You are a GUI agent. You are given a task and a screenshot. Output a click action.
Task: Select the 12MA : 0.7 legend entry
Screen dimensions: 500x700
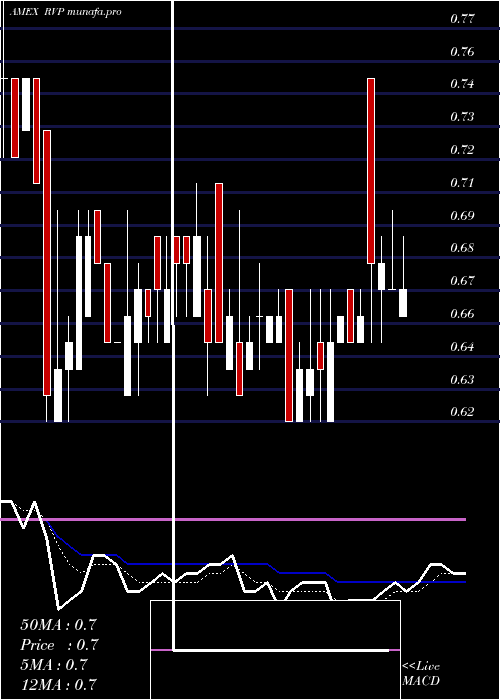[58, 684]
